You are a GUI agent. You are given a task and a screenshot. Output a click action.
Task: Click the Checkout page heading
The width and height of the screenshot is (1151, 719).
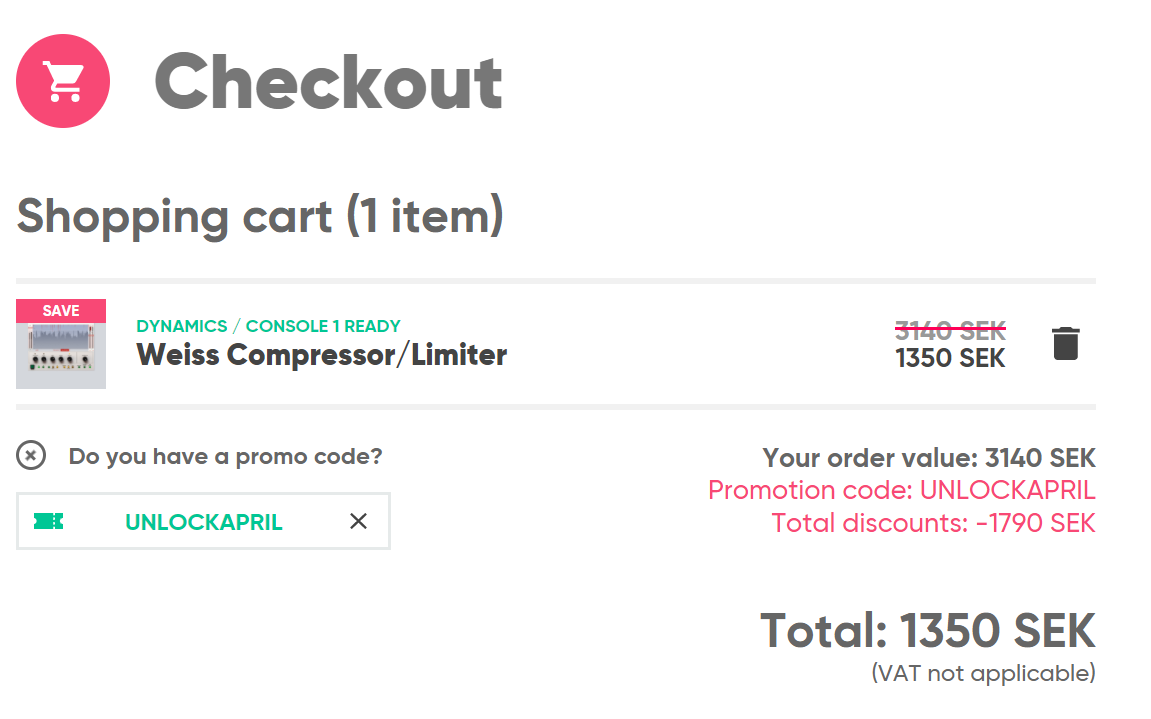[328, 82]
